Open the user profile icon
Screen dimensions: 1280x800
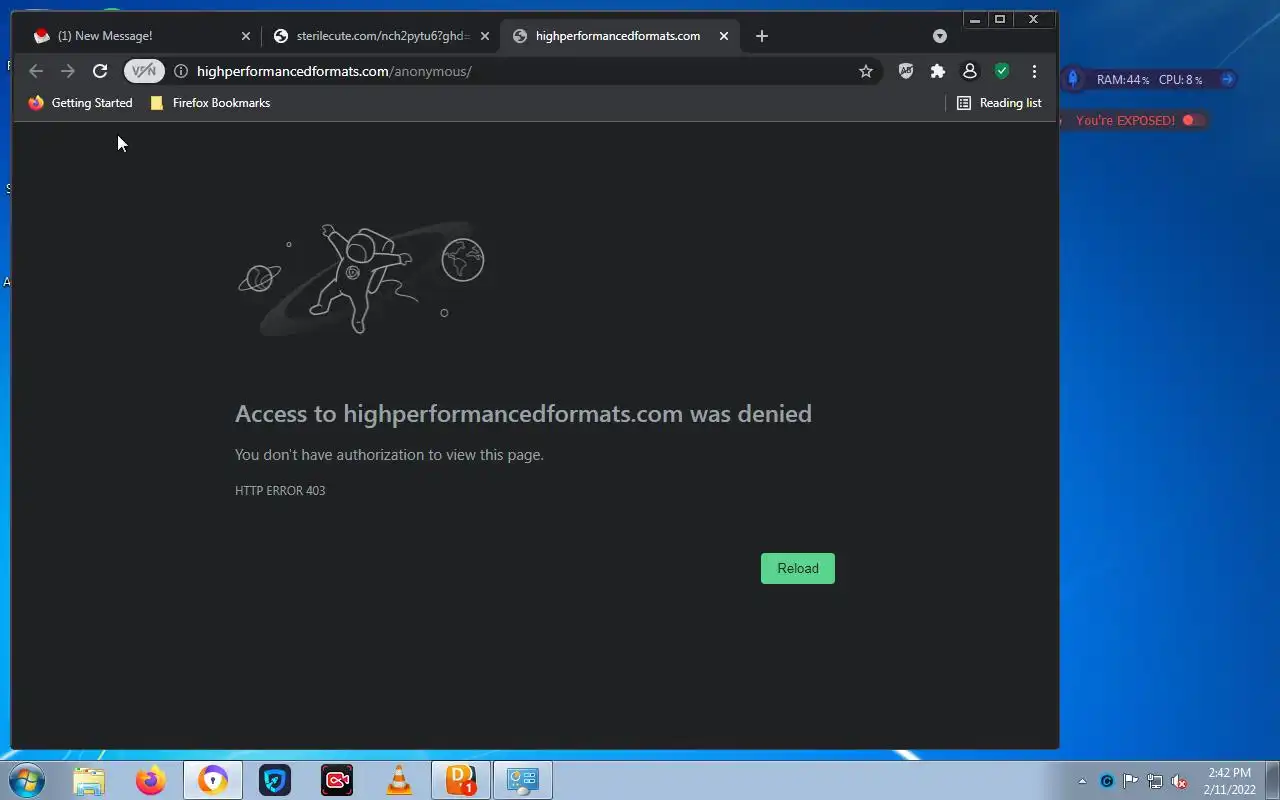pyautogui.click(x=970, y=71)
